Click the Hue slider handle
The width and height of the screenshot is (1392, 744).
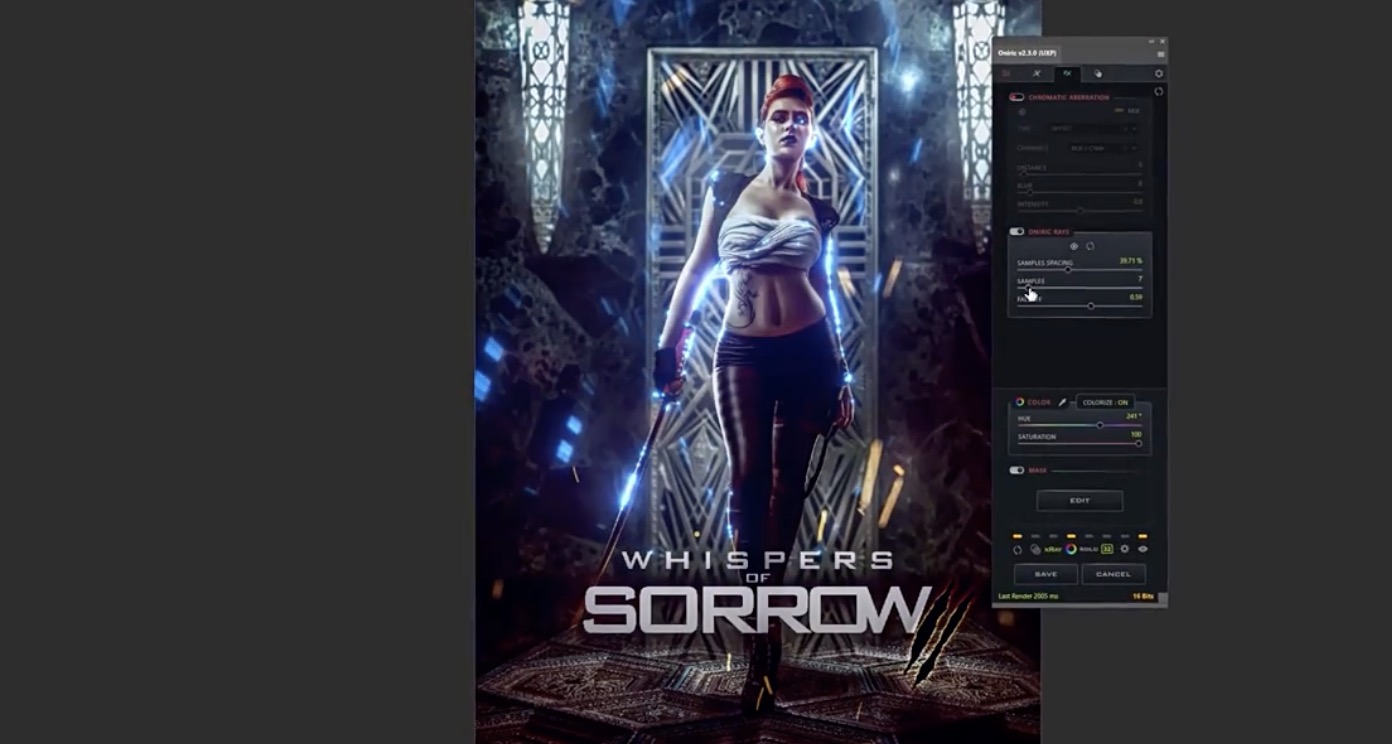point(1100,425)
